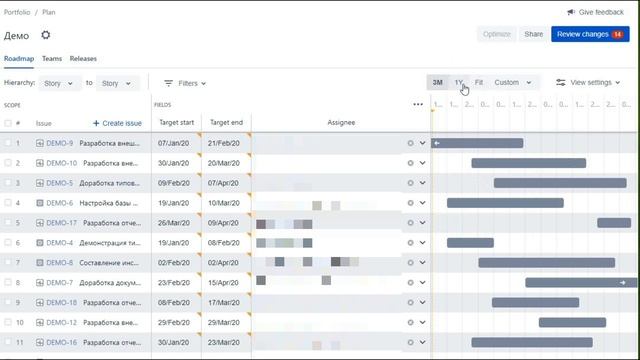Select the 1Y timeframe option

[x=459, y=82]
